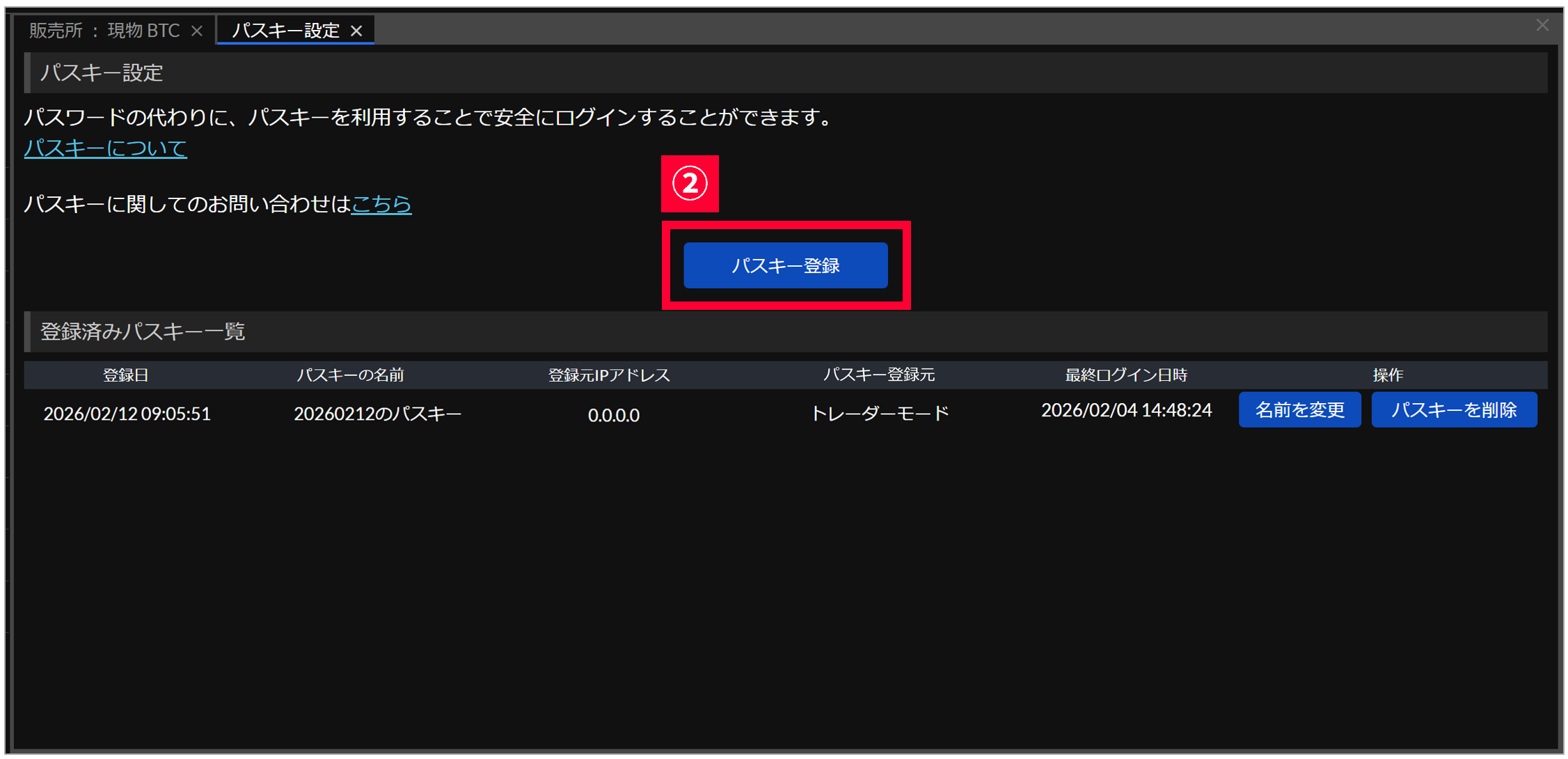Click the パスキー登録元 column header

pos(878,375)
